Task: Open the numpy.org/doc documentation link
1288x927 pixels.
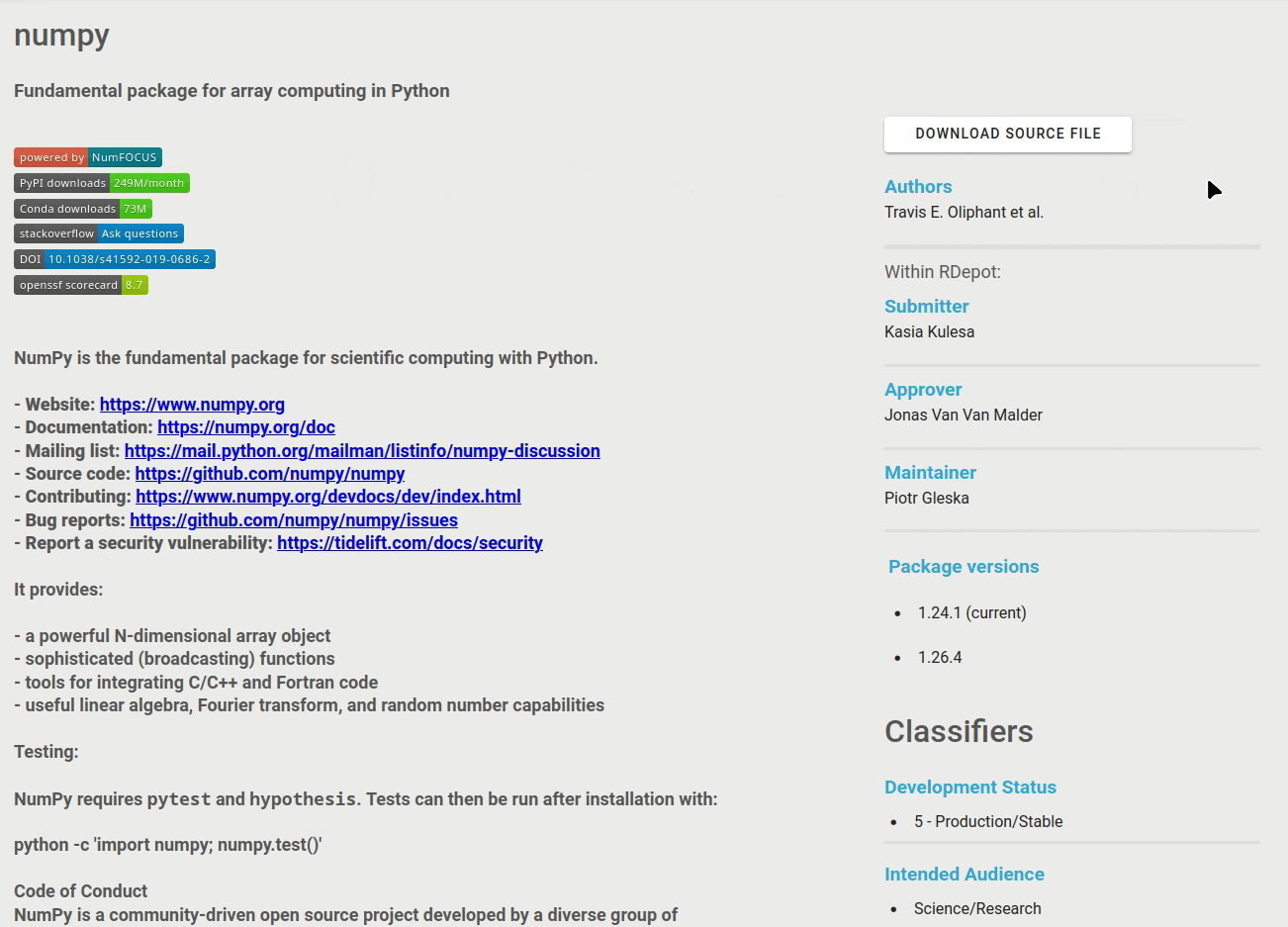Action: pos(246,427)
